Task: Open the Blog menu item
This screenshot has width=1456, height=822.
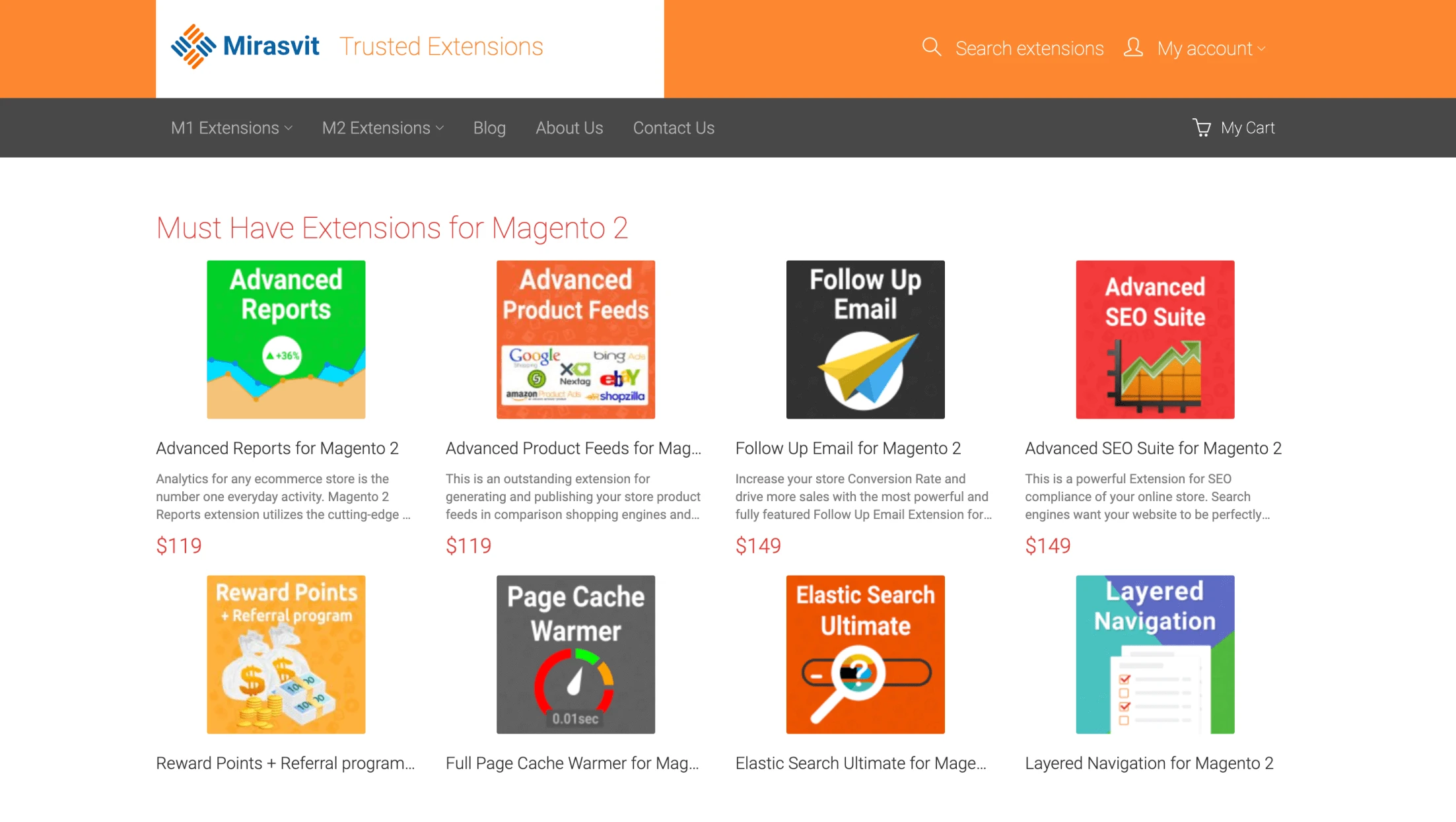Action: [x=489, y=127]
